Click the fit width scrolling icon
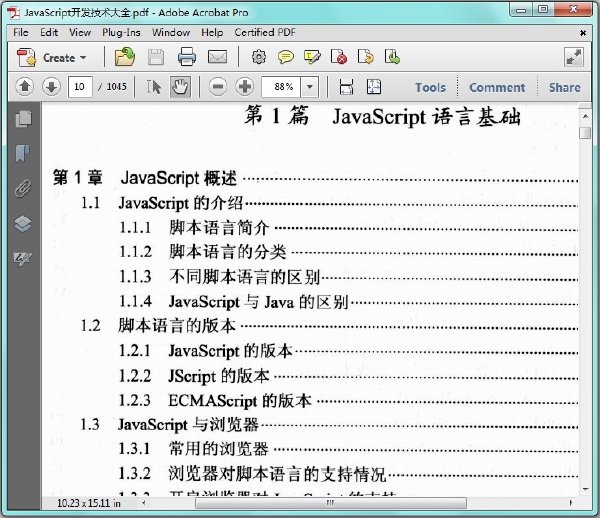600x518 pixels. (x=346, y=87)
